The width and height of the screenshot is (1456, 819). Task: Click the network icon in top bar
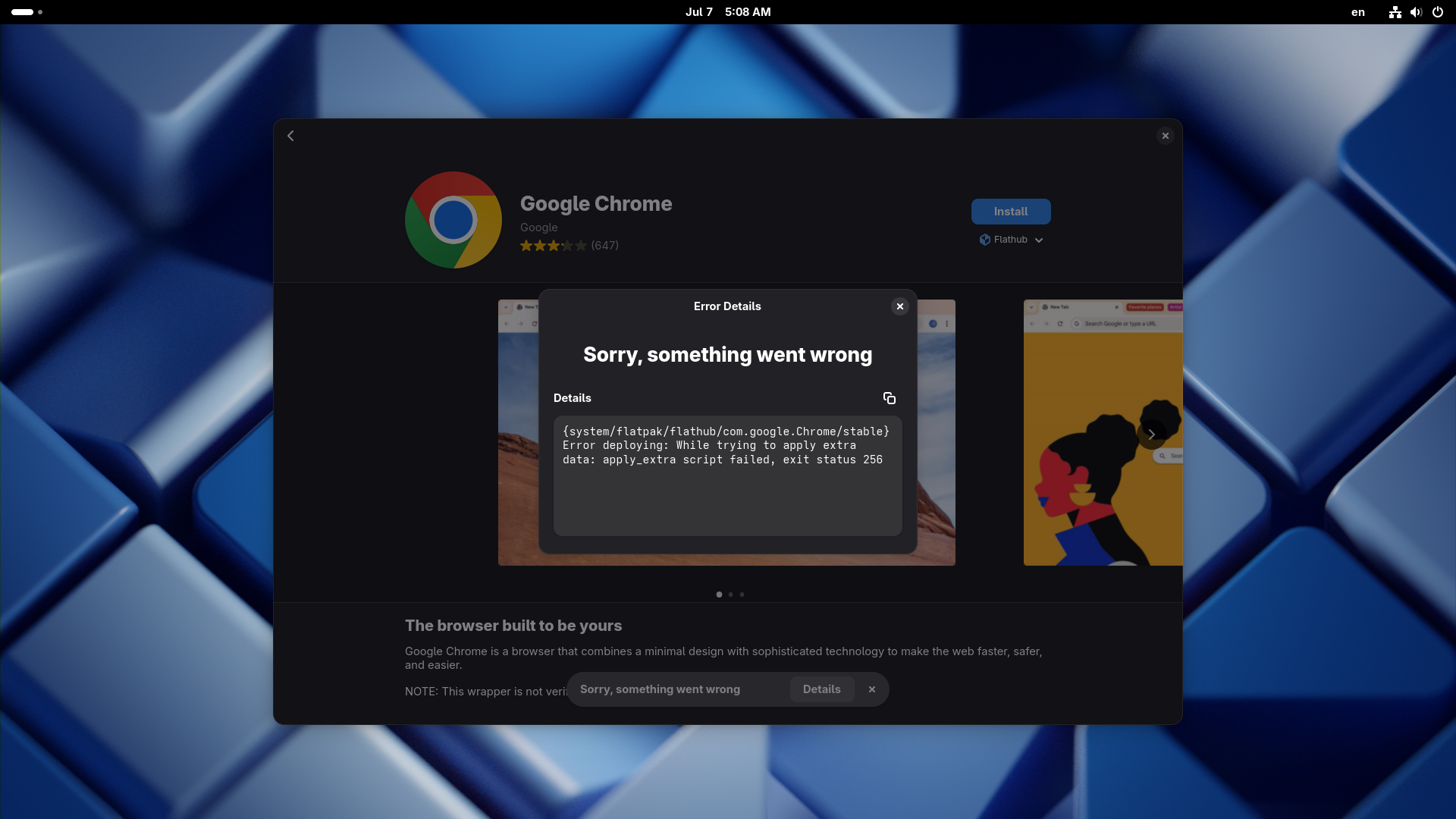(1395, 12)
